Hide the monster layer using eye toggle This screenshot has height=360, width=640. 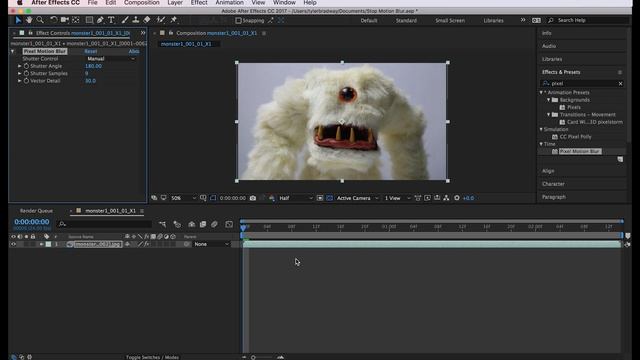(x=13, y=244)
